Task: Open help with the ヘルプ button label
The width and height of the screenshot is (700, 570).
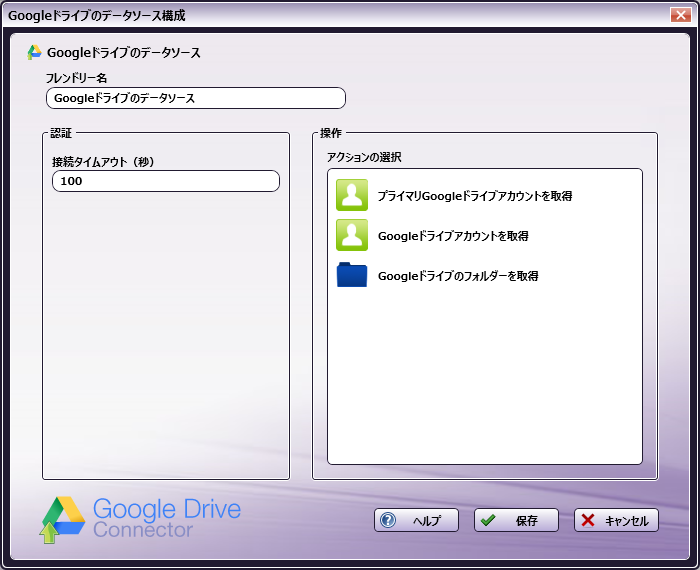Action: click(427, 520)
